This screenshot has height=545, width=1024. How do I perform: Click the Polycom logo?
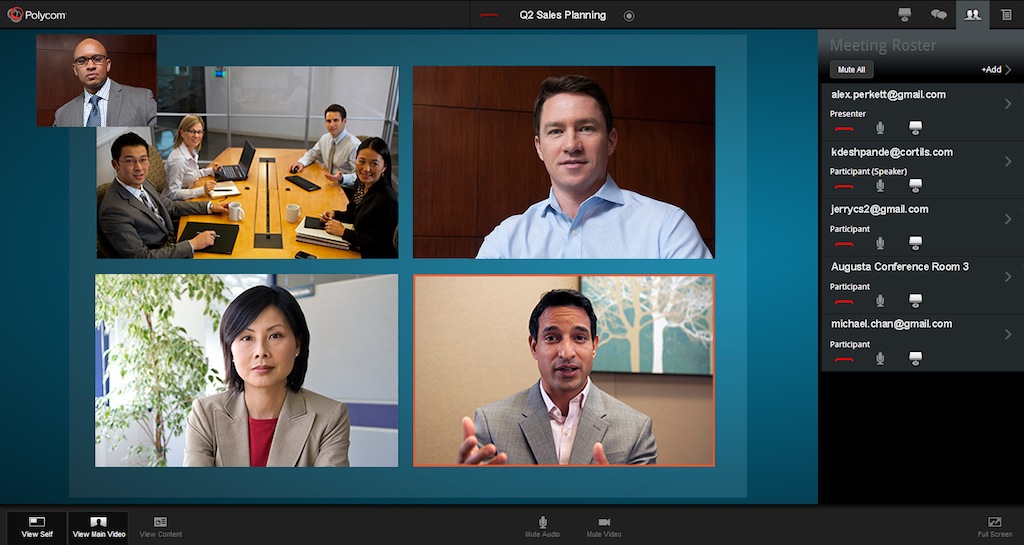pyautogui.click(x=37, y=15)
